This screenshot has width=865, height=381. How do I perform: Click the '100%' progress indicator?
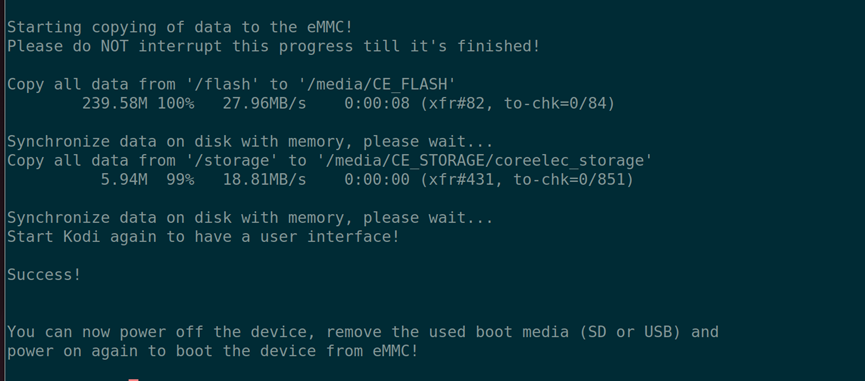coord(176,104)
